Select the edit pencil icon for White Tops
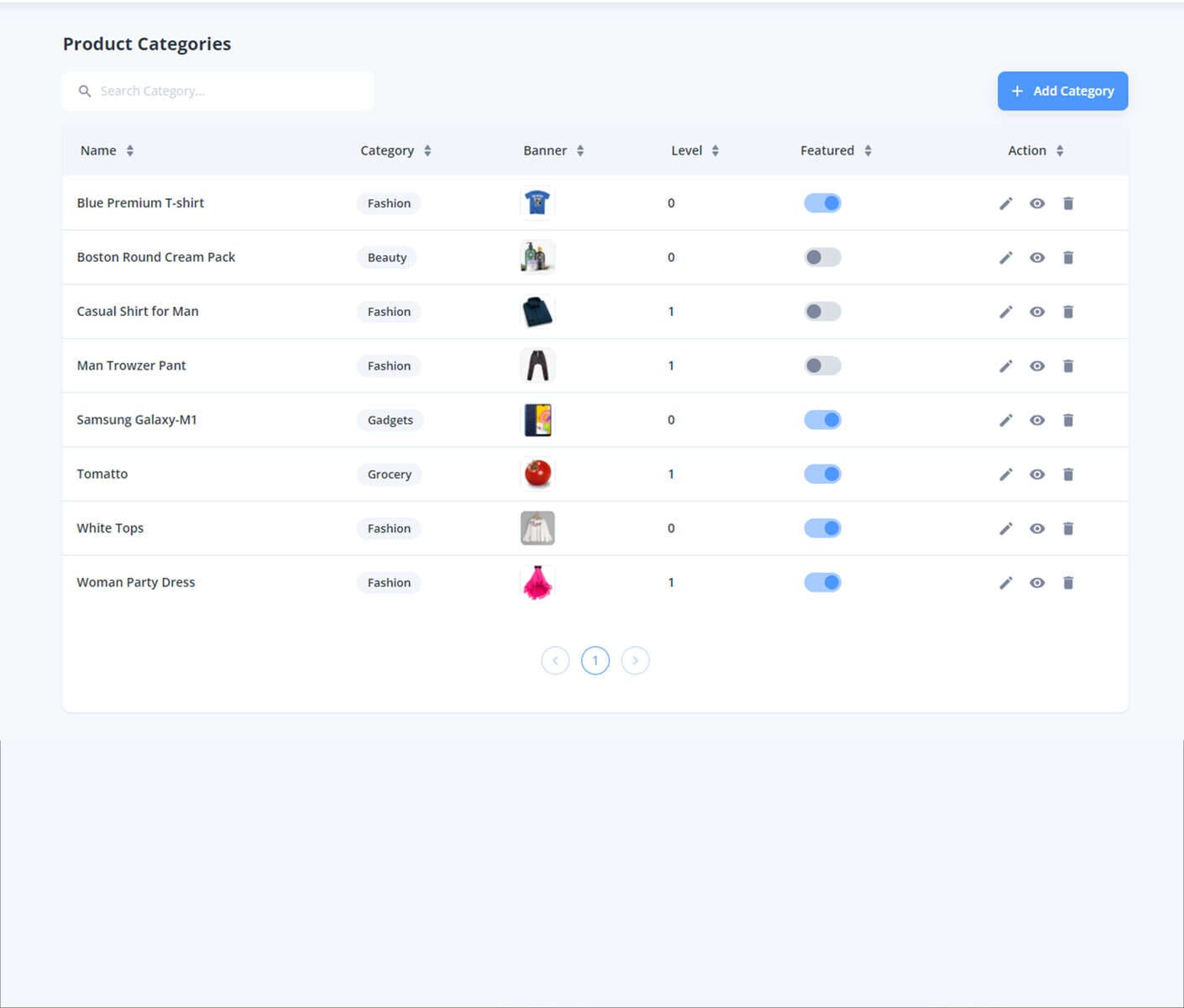Viewport: 1184px width, 1008px height. coord(1006,528)
